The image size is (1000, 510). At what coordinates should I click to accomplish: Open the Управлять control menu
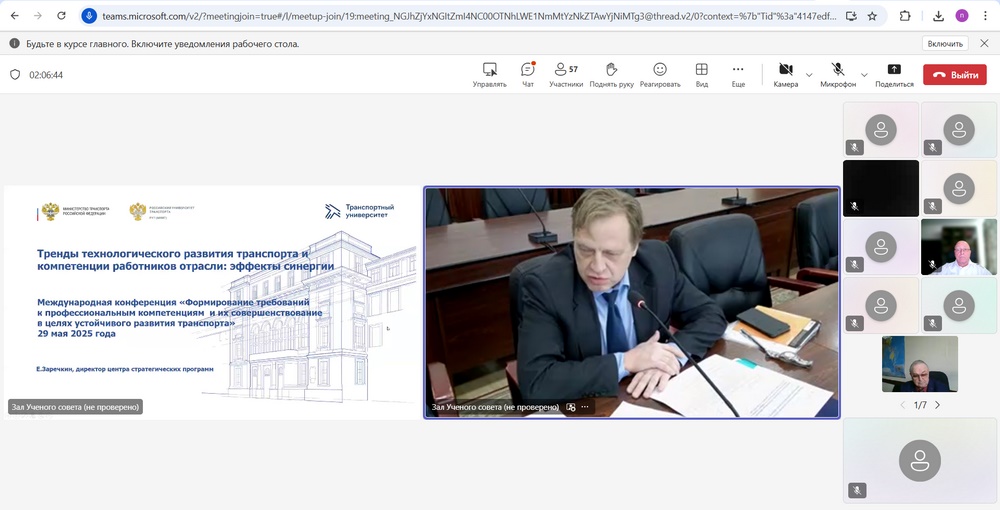coord(489,75)
